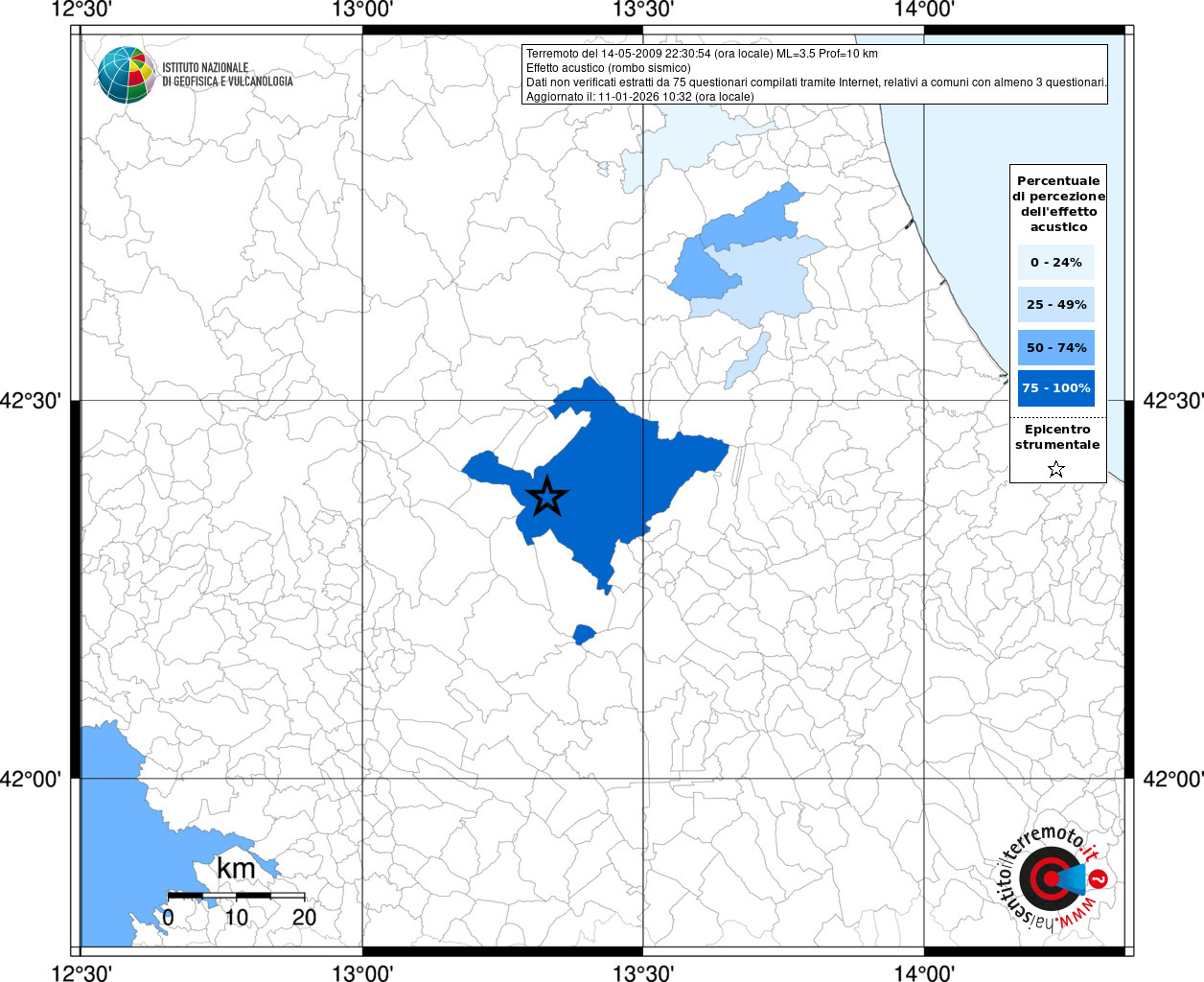Click the bottom axis label 13°30'
The width and height of the screenshot is (1204, 982).
pyautogui.click(x=643, y=973)
